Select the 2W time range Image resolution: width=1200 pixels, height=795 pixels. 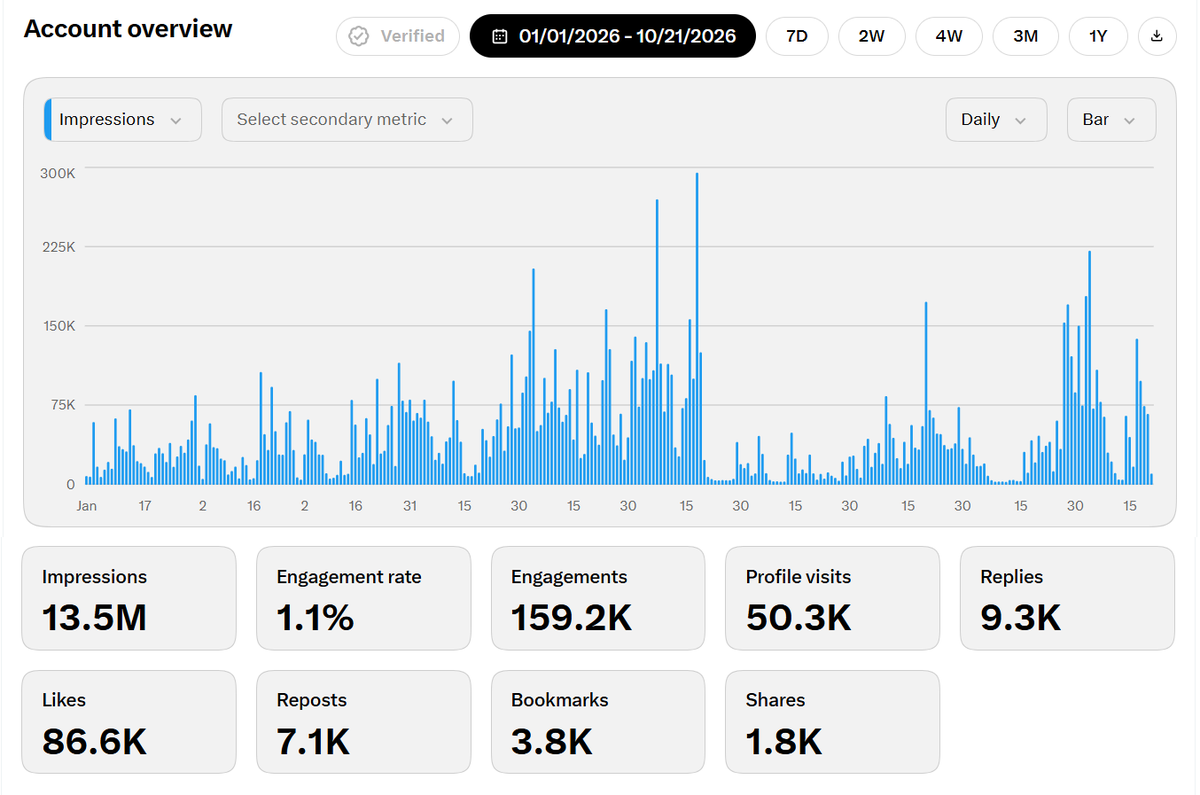871,36
